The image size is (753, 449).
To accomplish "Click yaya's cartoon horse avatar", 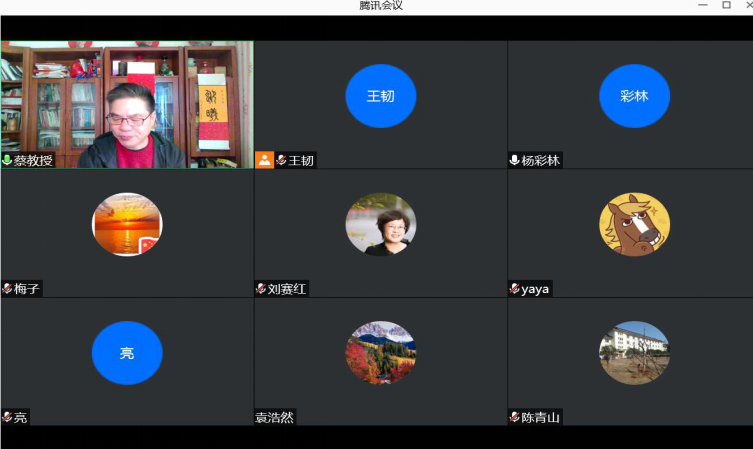I will 634,225.
